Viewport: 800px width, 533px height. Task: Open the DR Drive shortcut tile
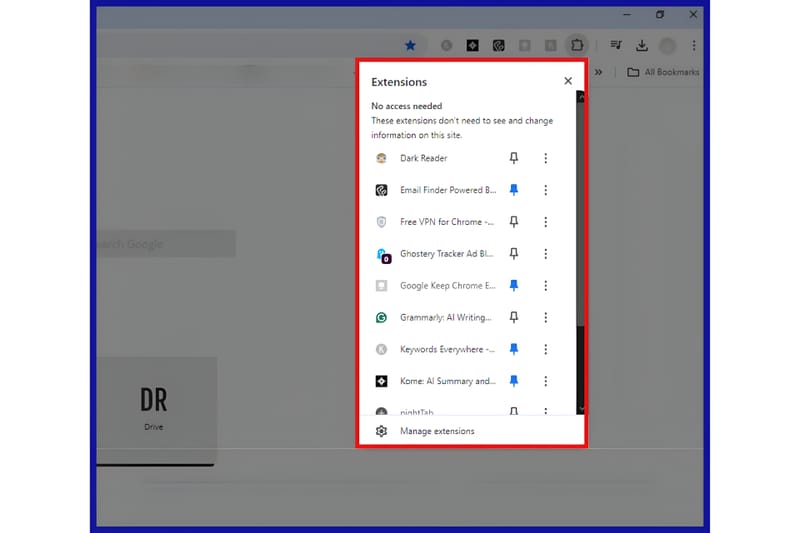click(156, 411)
